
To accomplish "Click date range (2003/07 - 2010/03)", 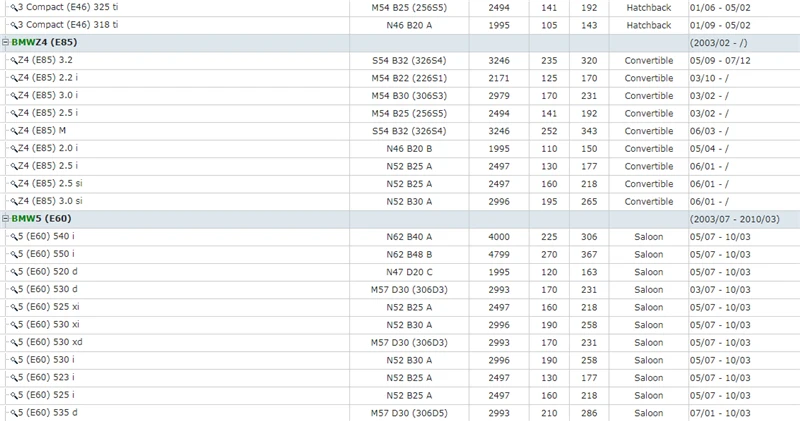I will tap(735, 219).
